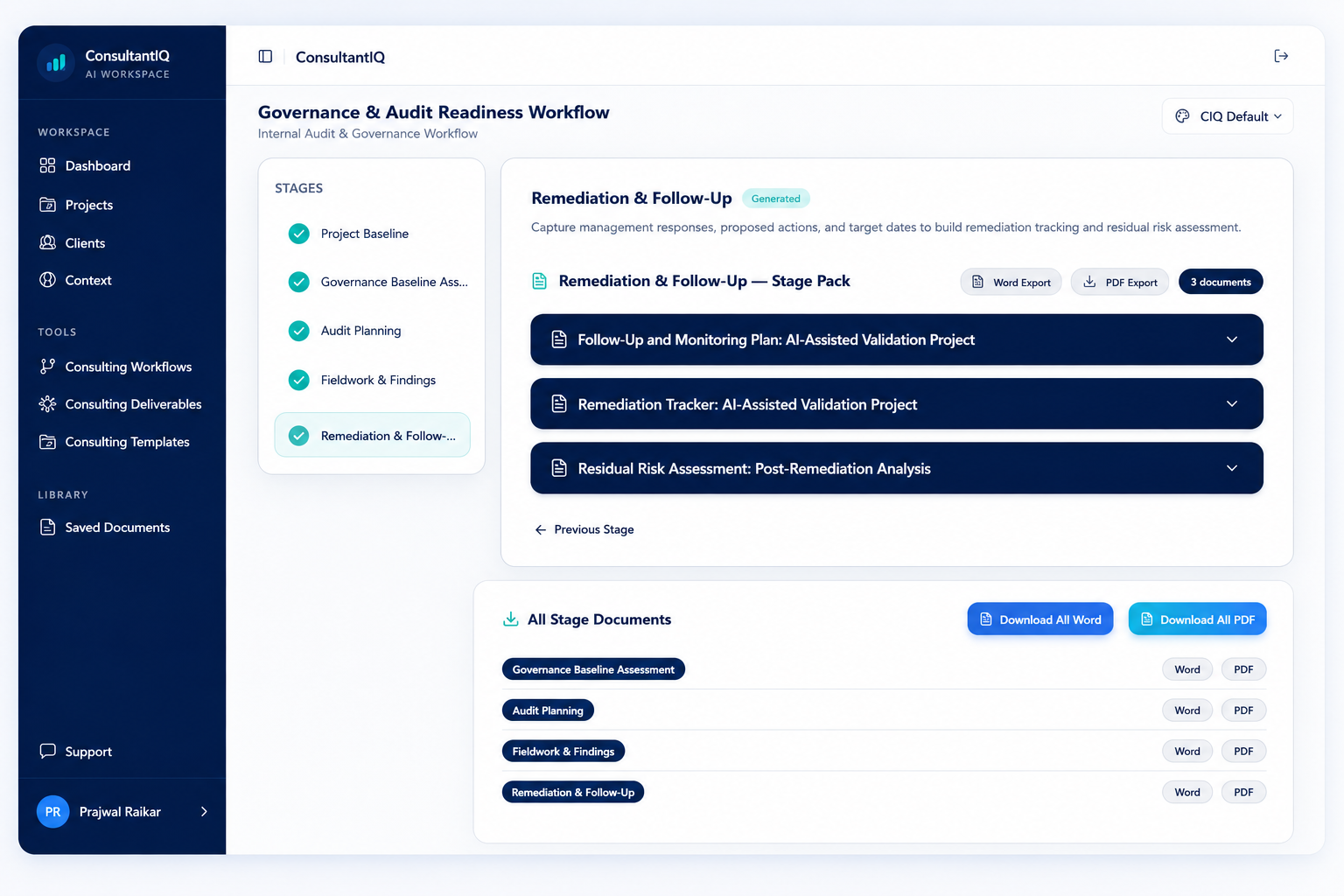This screenshot has width=1344, height=896.
Task: Click the Generated status badge
Action: (776, 199)
